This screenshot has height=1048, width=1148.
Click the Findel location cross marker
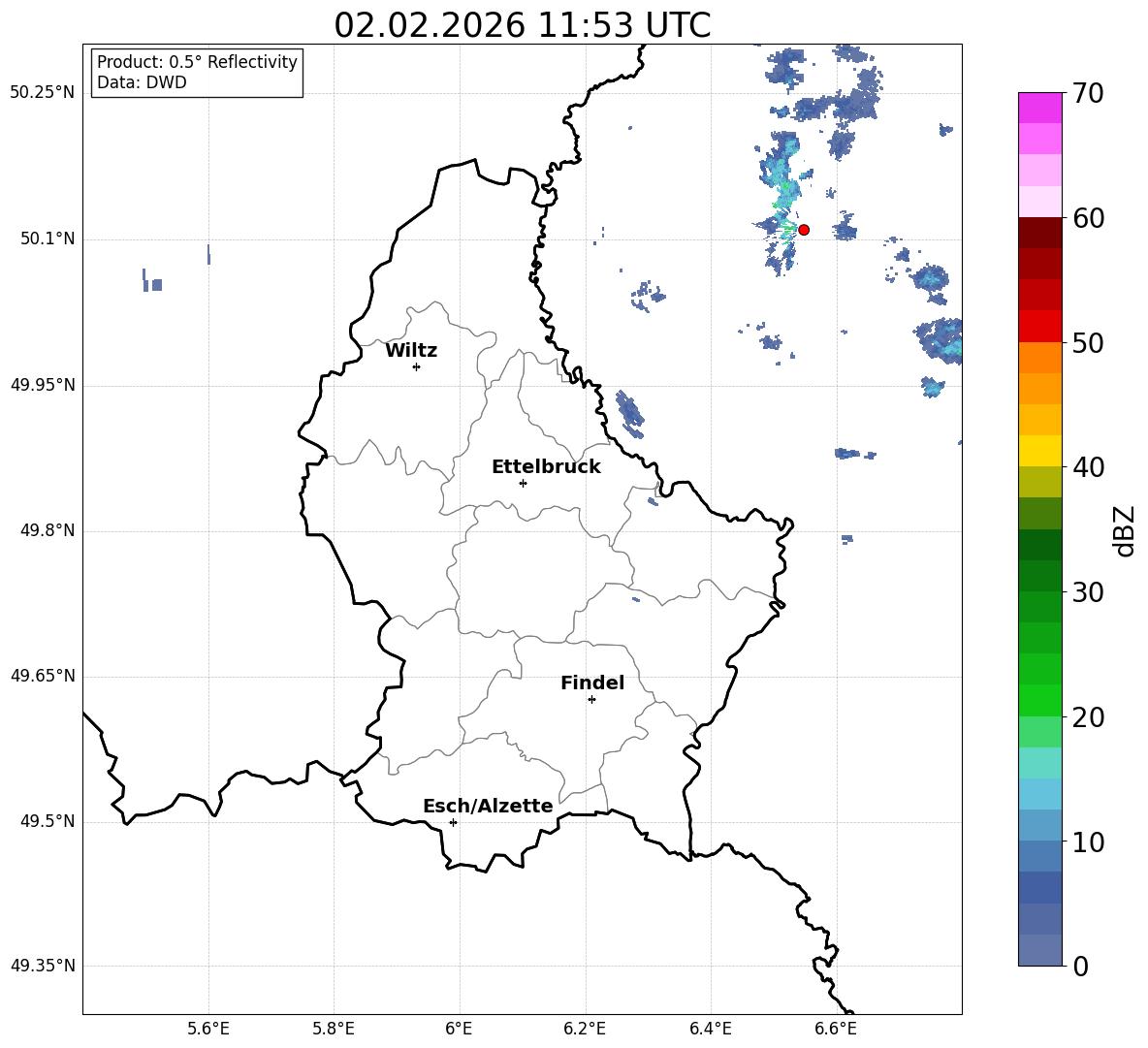(591, 700)
